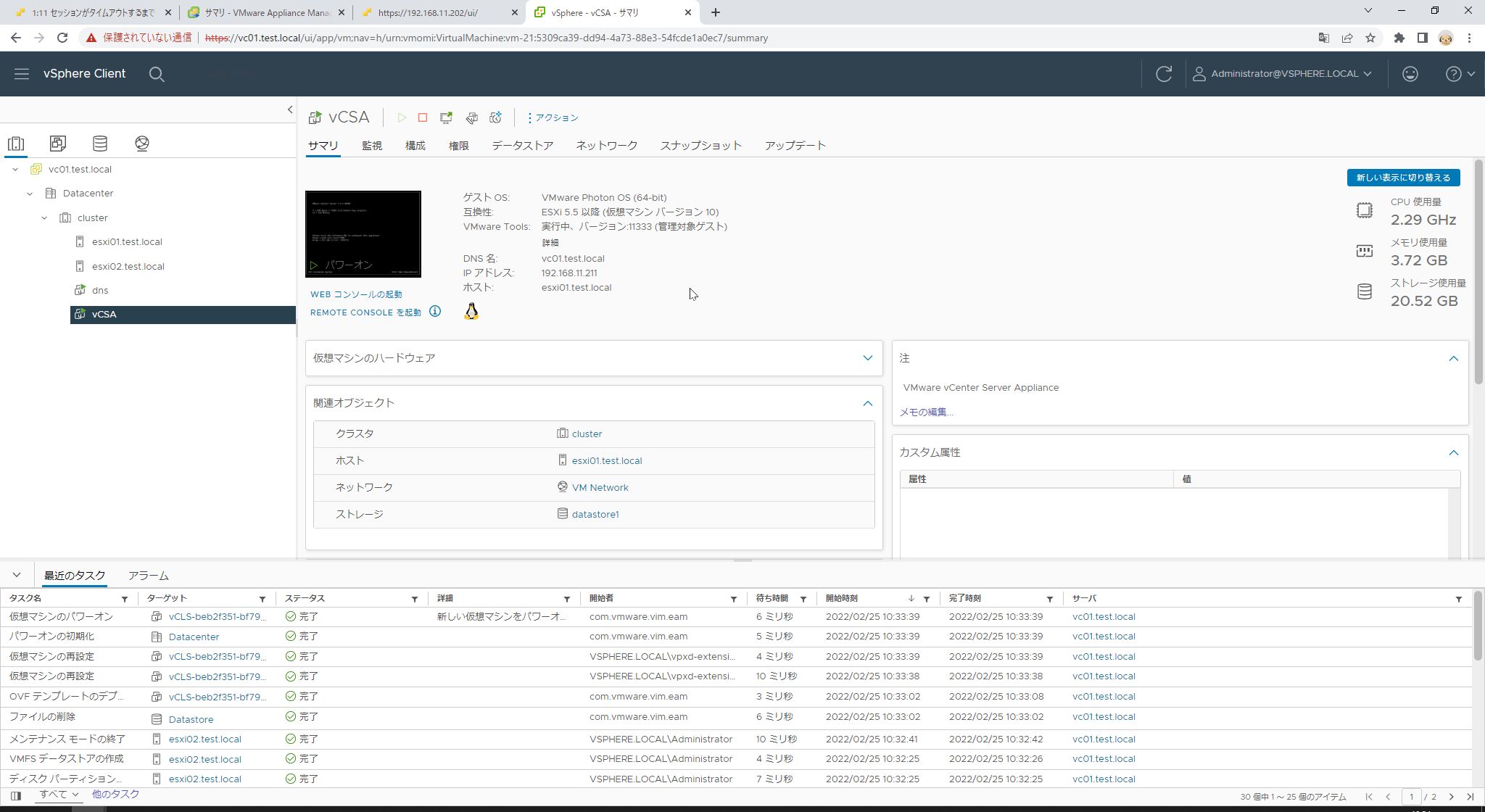This screenshot has width=1485, height=812.
Task: Open the ネットワーク tab
Action: tap(607, 146)
